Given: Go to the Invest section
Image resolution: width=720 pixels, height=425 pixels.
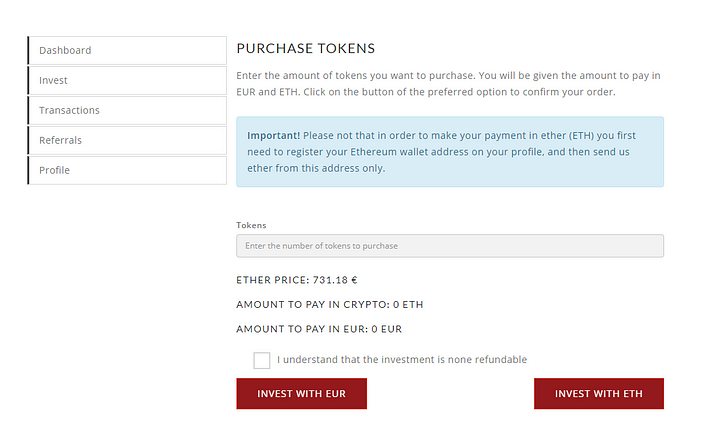Looking at the screenshot, I should point(127,80).
